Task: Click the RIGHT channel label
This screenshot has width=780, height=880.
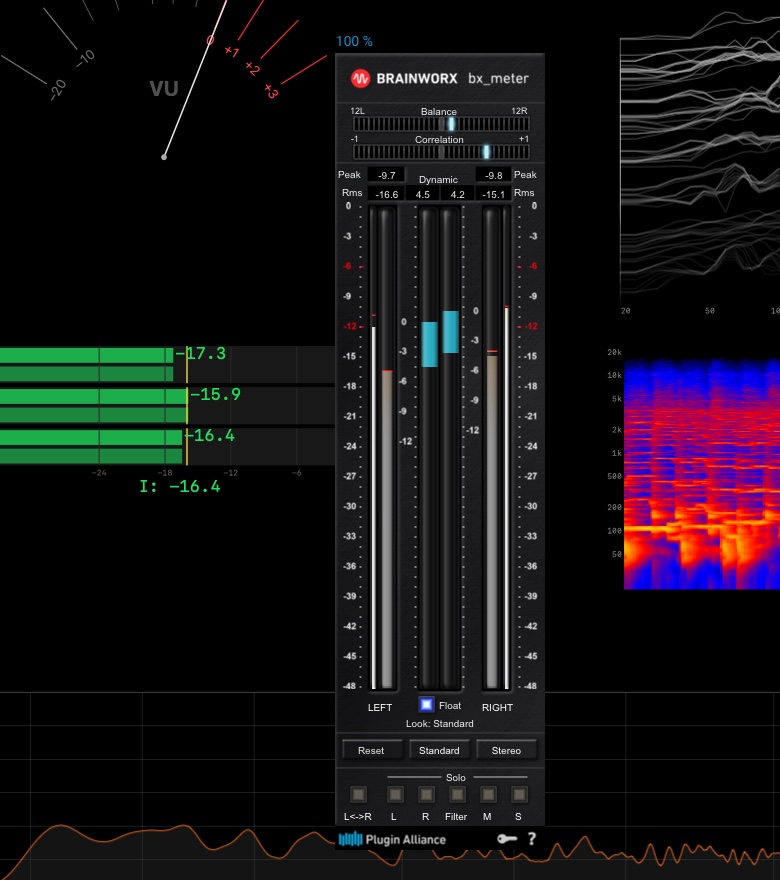Action: coord(497,707)
